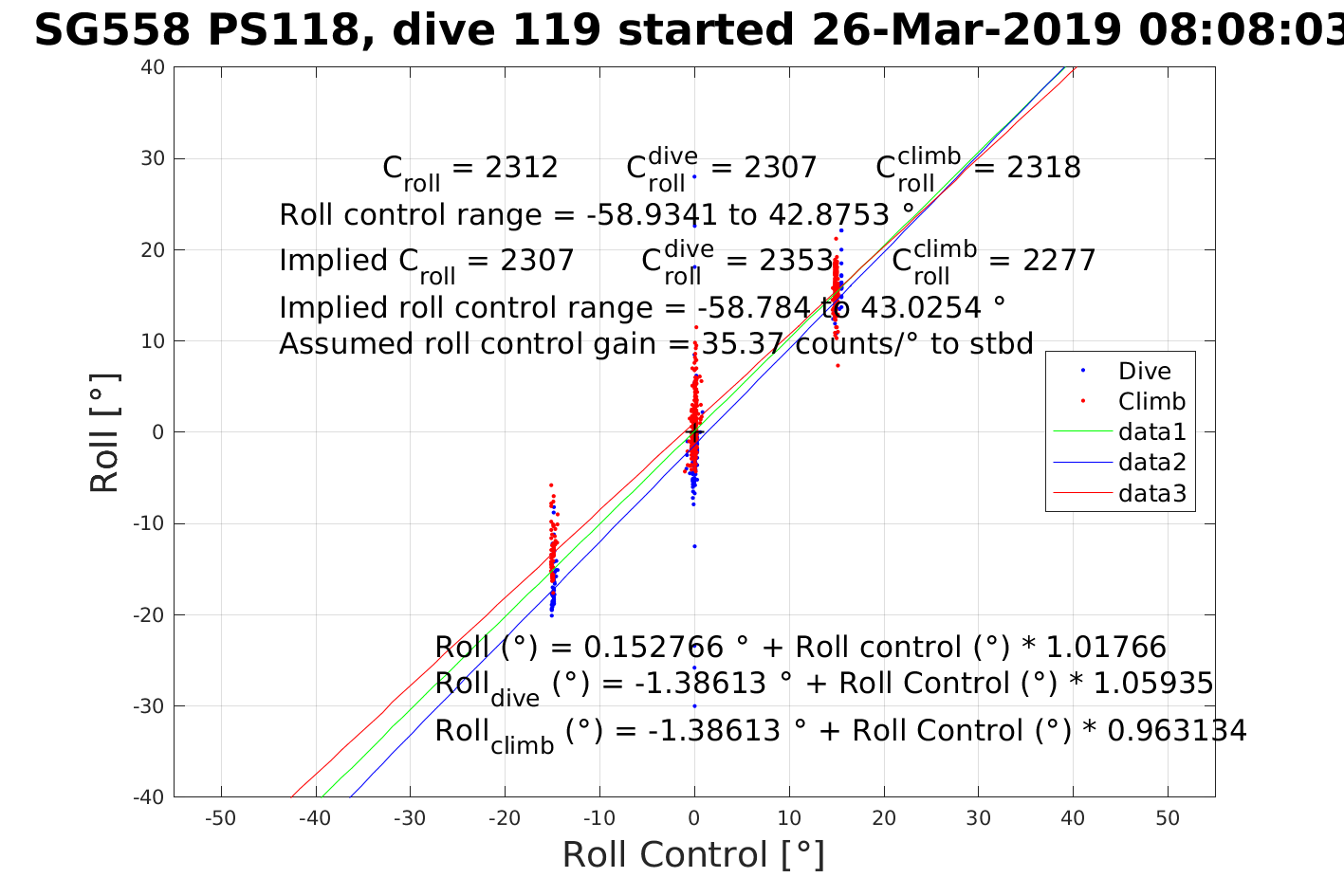Click the Implied roll control range text
1344x896 pixels.
[641, 308]
